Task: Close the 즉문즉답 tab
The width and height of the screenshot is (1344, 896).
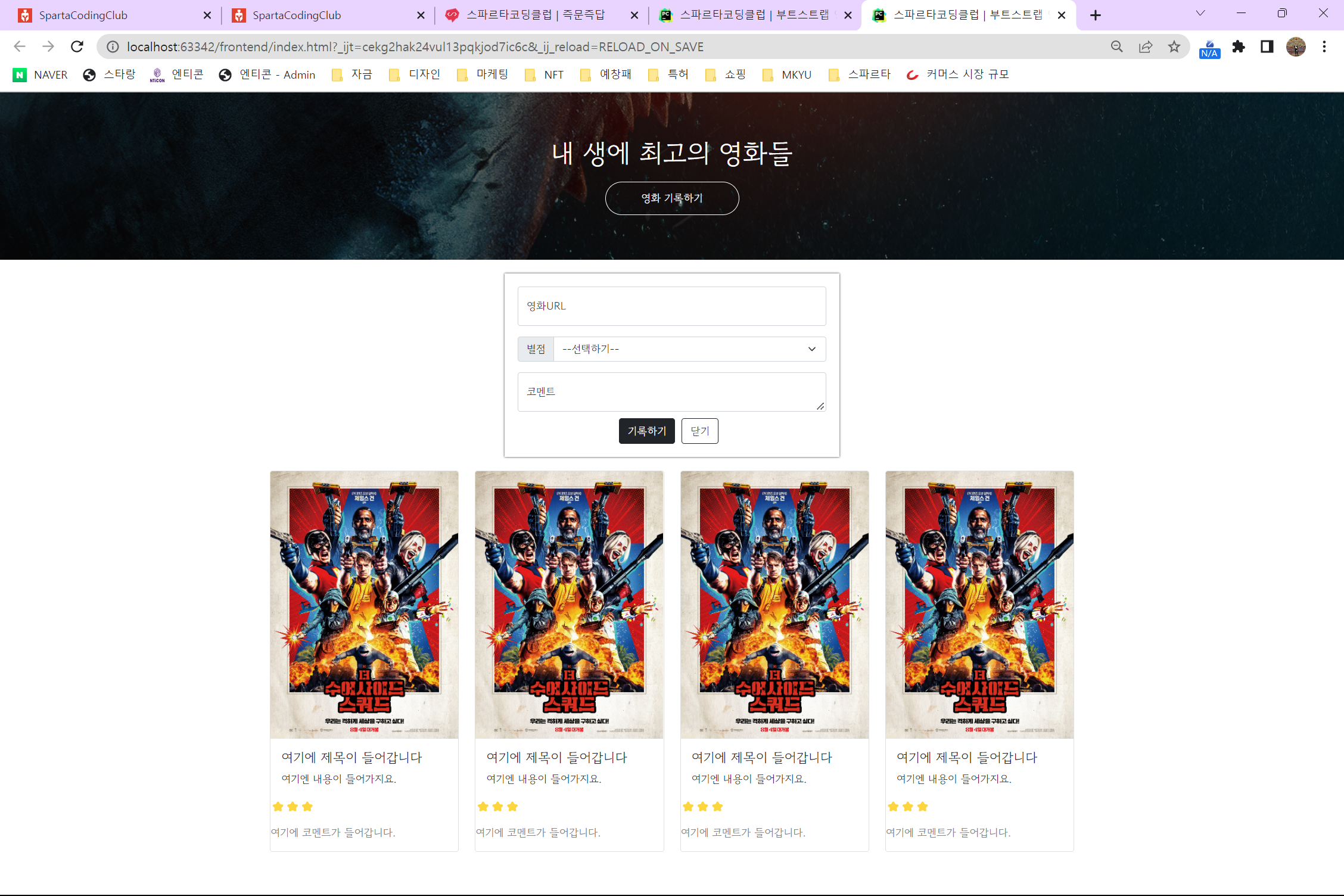Action: click(x=634, y=15)
